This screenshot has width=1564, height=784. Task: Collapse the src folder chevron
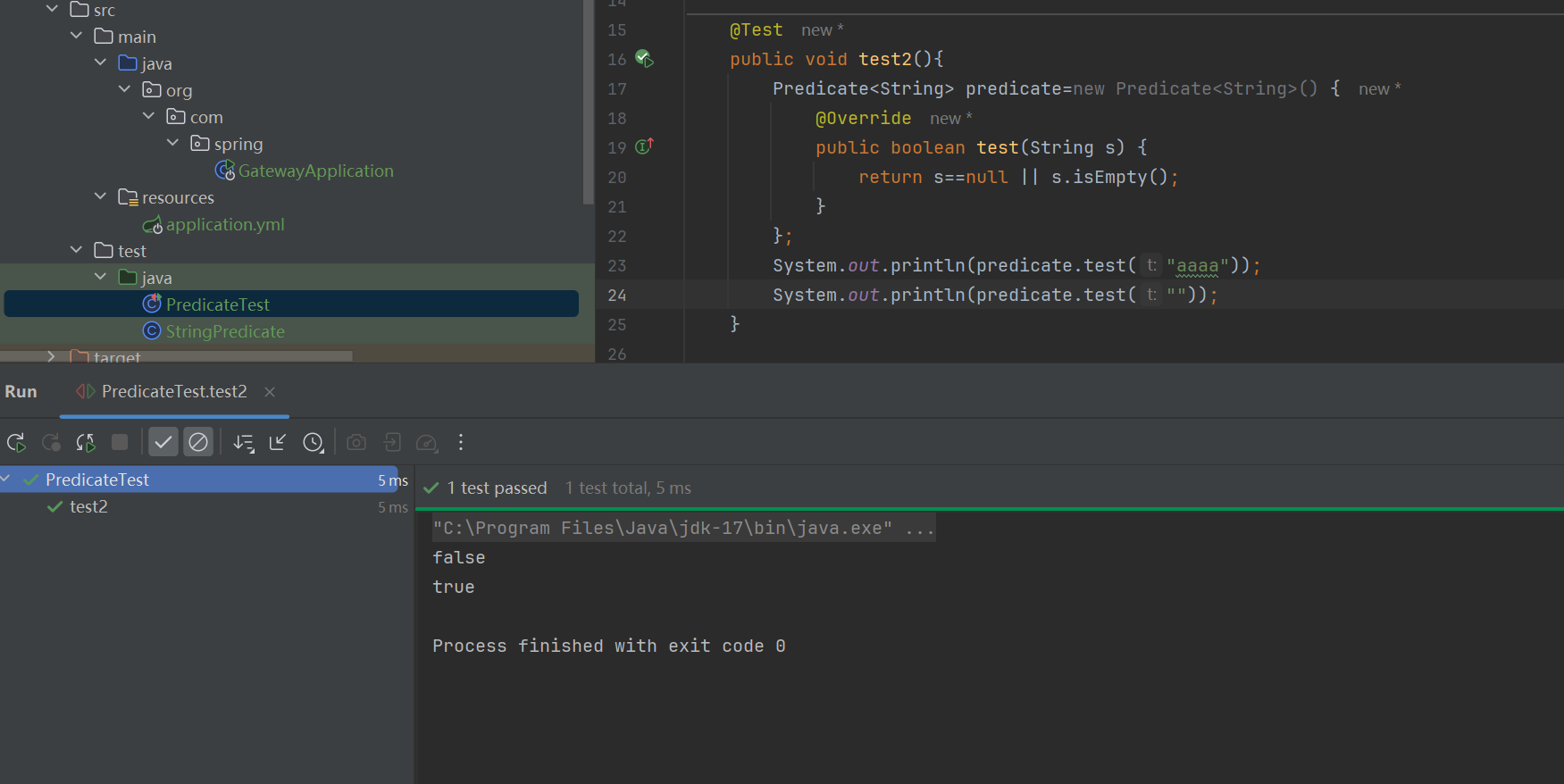[x=52, y=9]
